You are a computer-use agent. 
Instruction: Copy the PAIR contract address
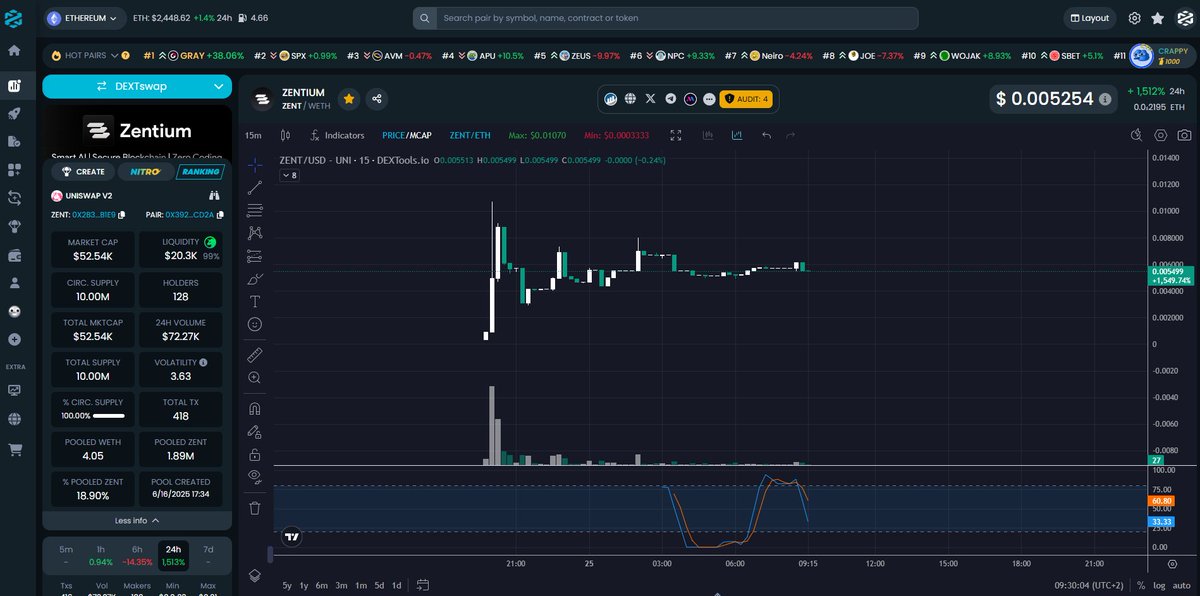pyautogui.click(x=220, y=214)
